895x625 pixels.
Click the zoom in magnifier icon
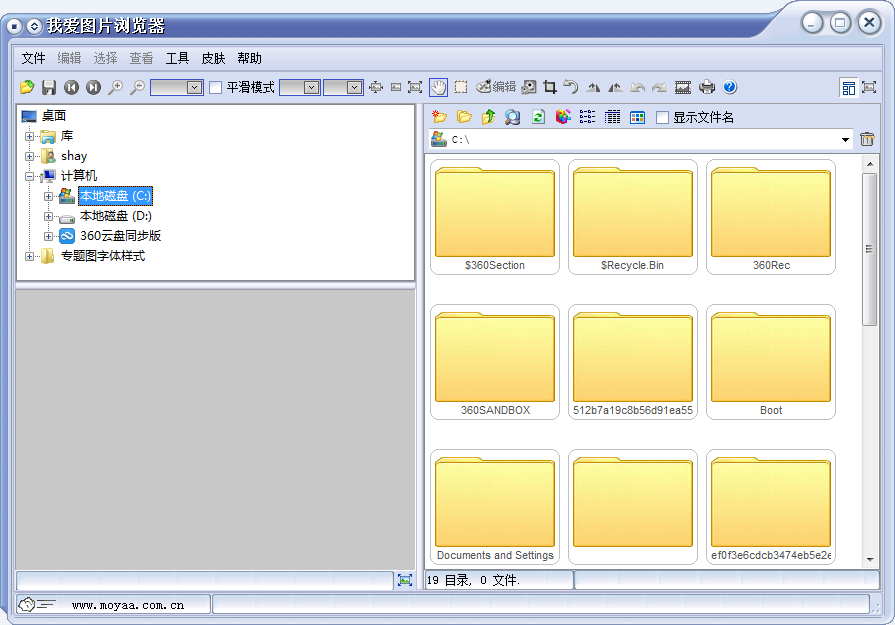pos(116,88)
